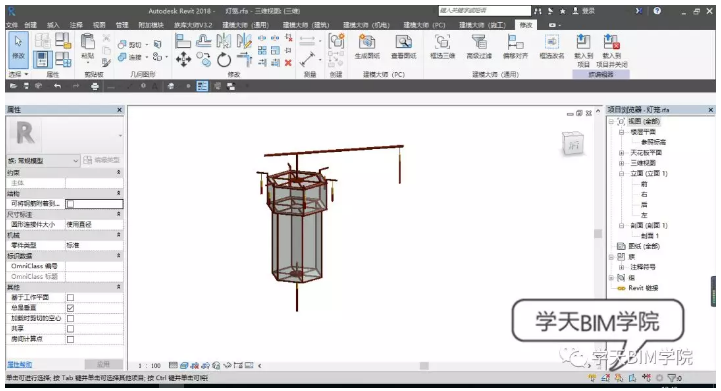Click the 载入到项目 button

point(583,51)
